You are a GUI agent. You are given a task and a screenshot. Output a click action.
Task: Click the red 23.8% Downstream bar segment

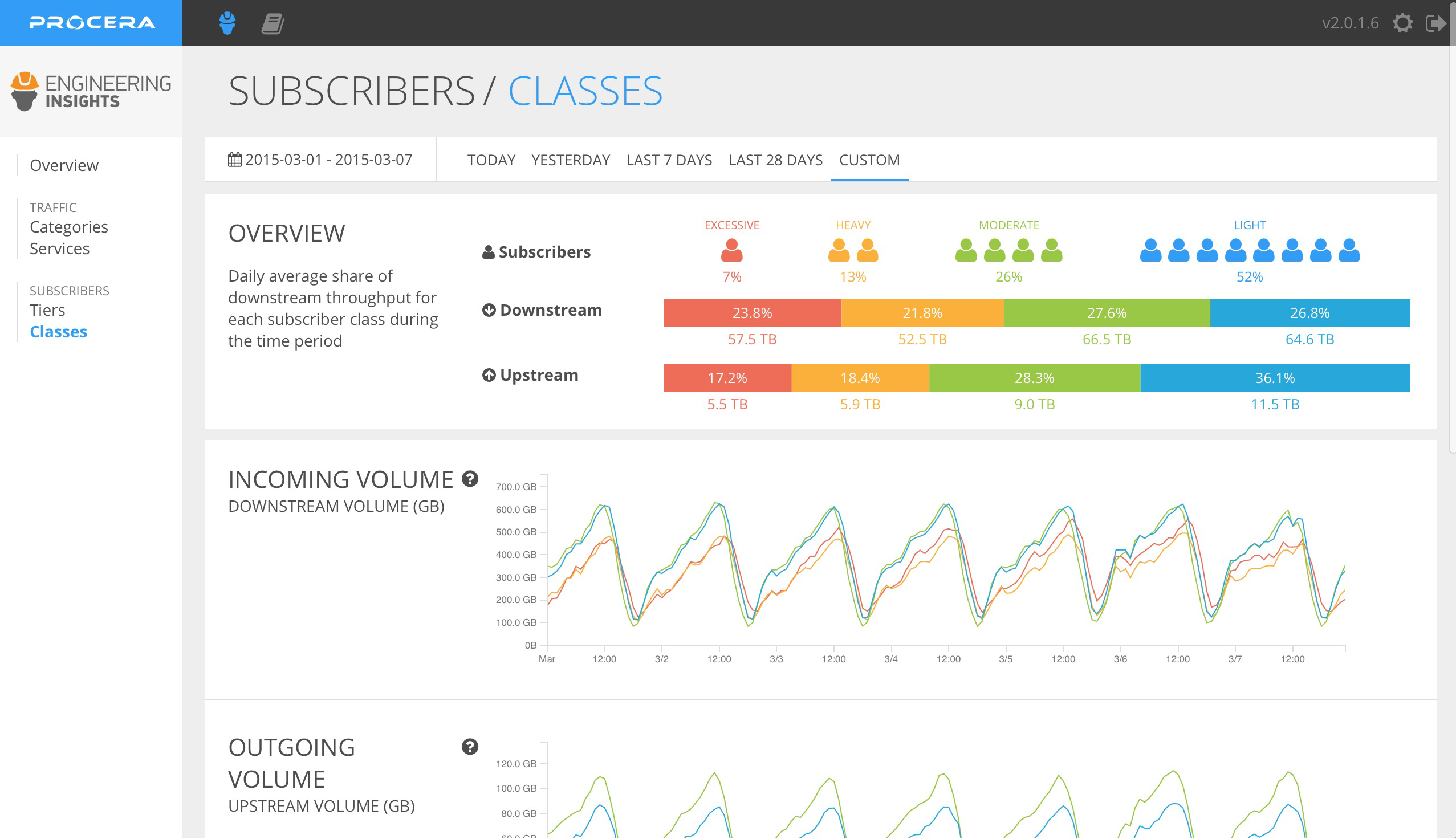point(752,313)
